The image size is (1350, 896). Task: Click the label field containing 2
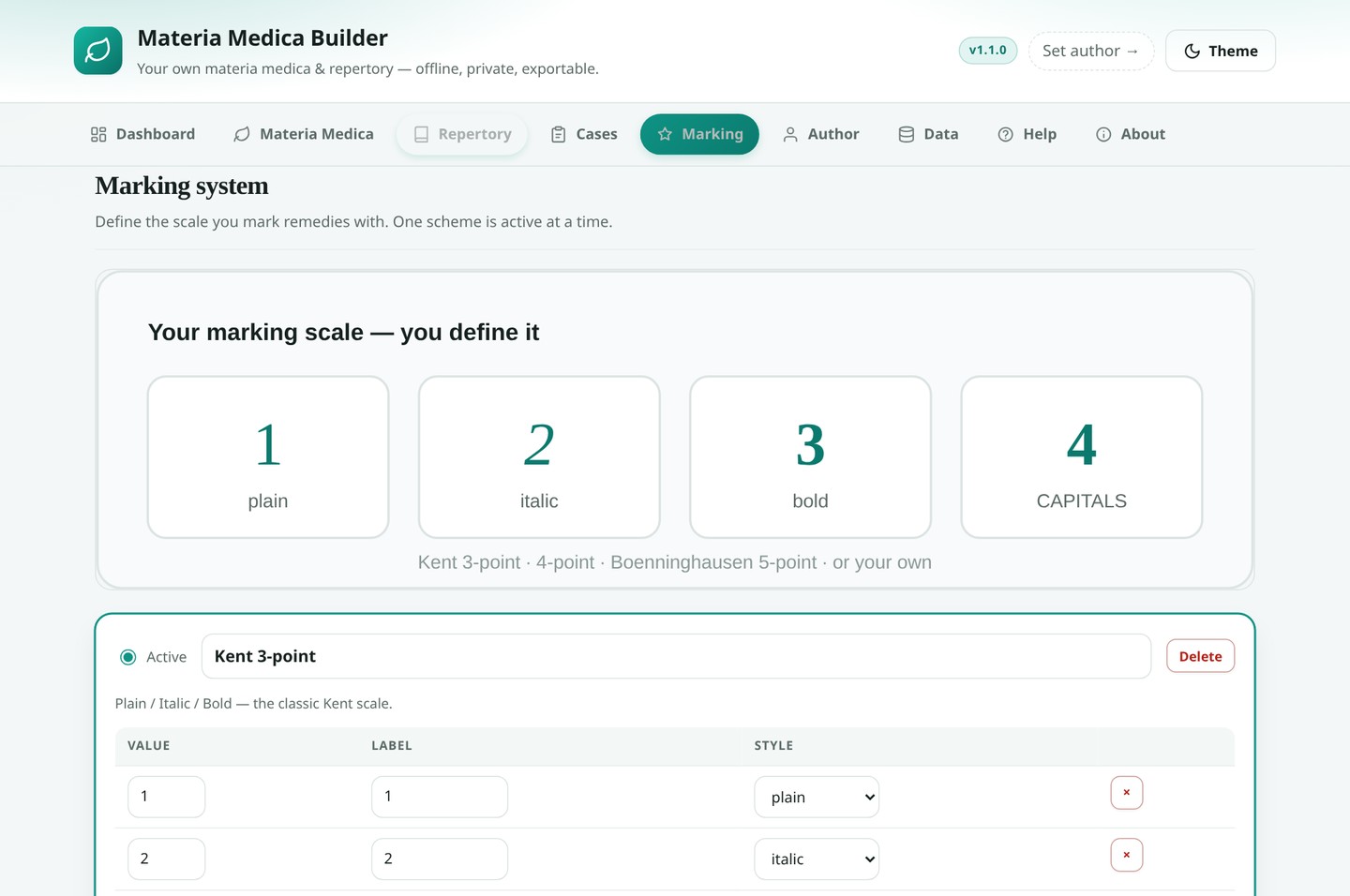click(440, 859)
